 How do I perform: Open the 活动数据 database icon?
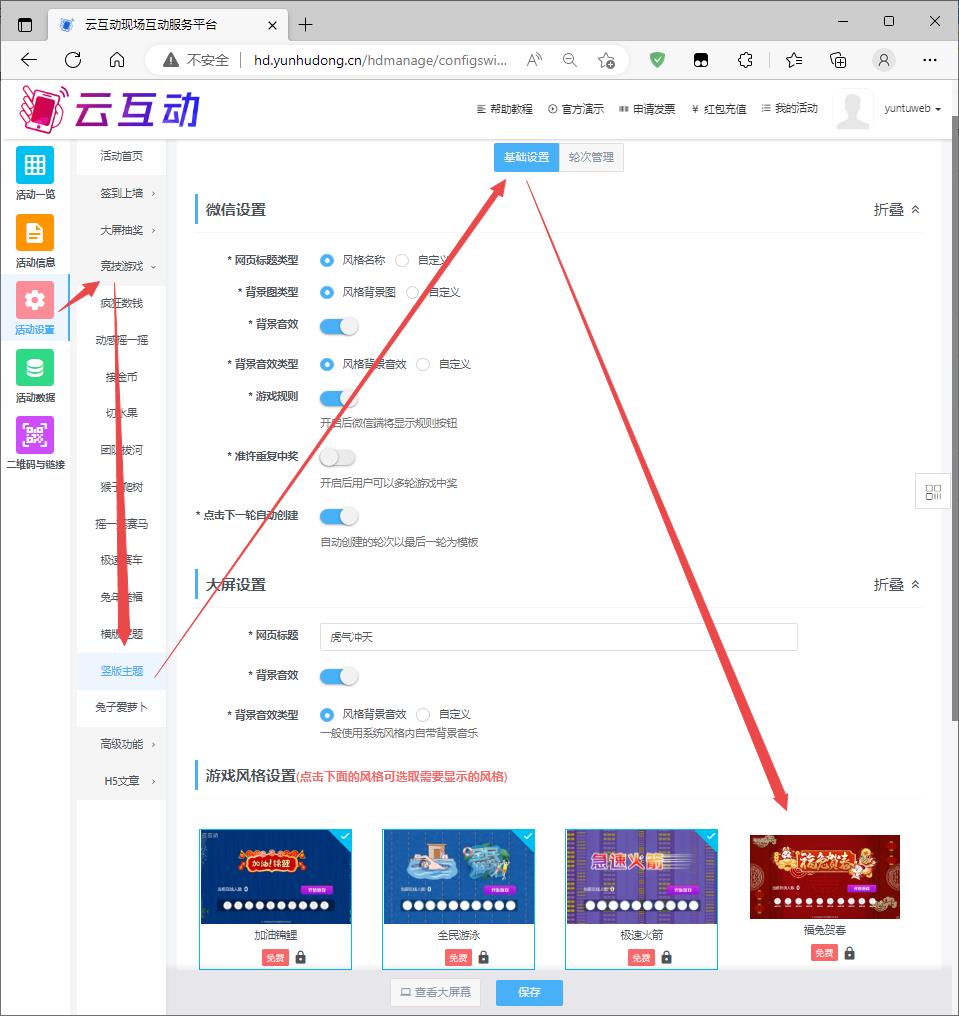[35, 368]
